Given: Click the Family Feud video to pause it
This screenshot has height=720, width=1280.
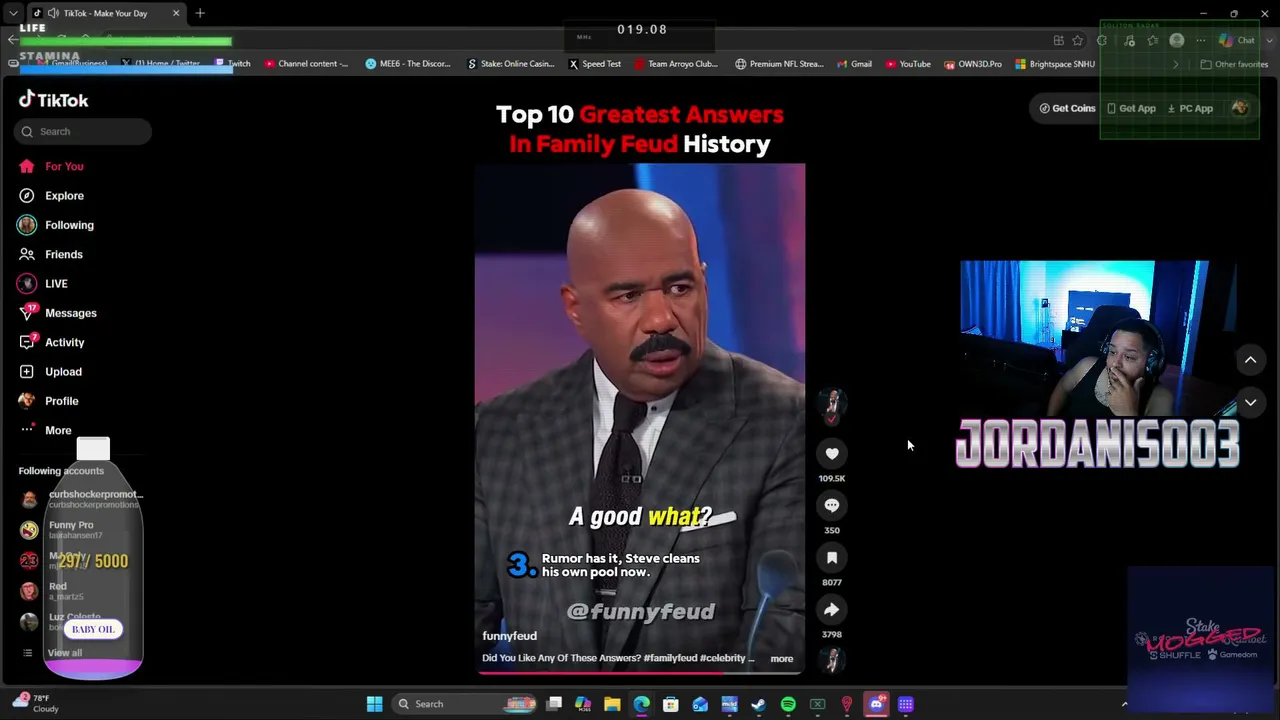Looking at the screenshot, I should [640, 417].
